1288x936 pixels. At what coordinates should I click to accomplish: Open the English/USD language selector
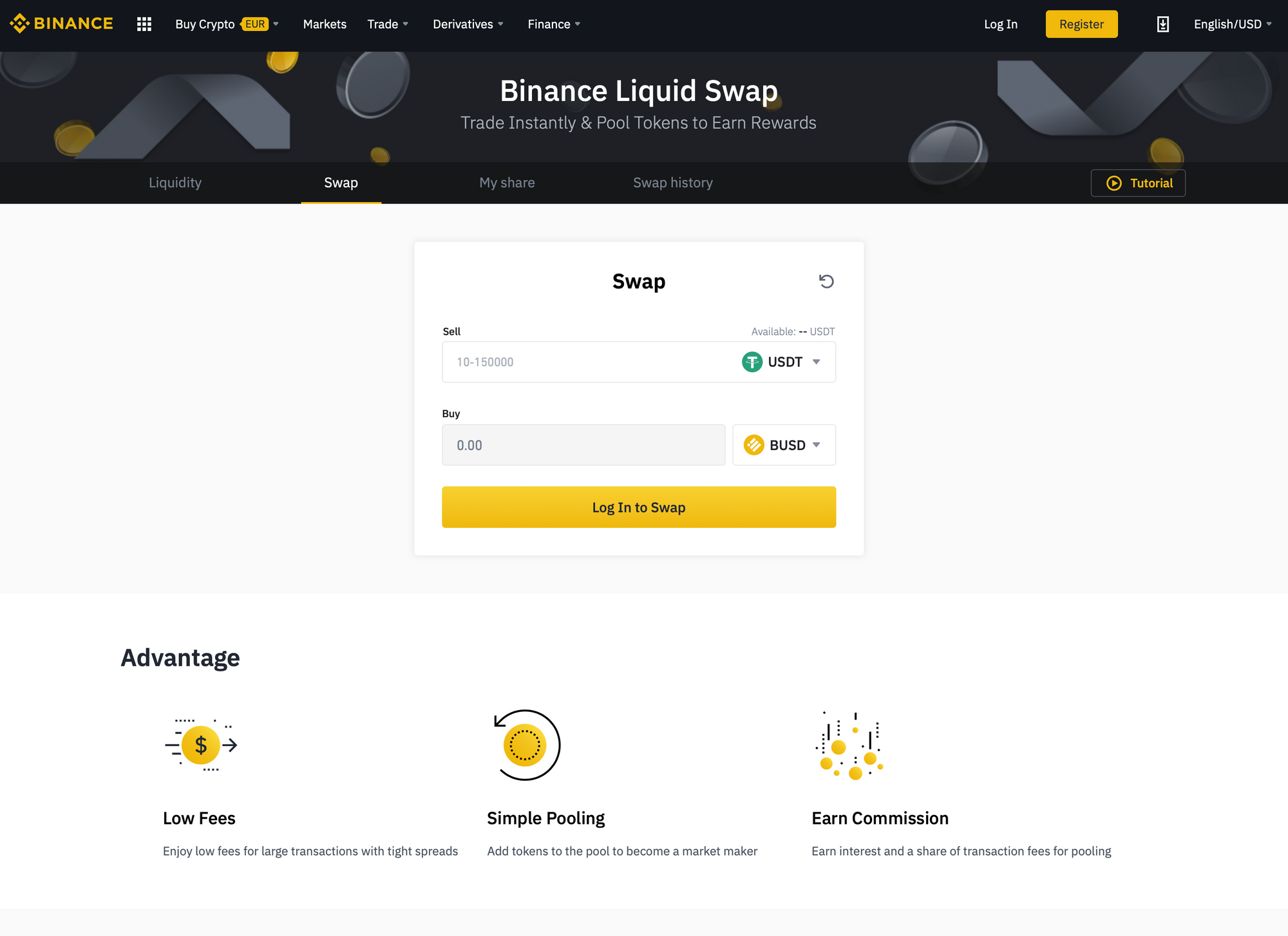(x=1233, y=24)
